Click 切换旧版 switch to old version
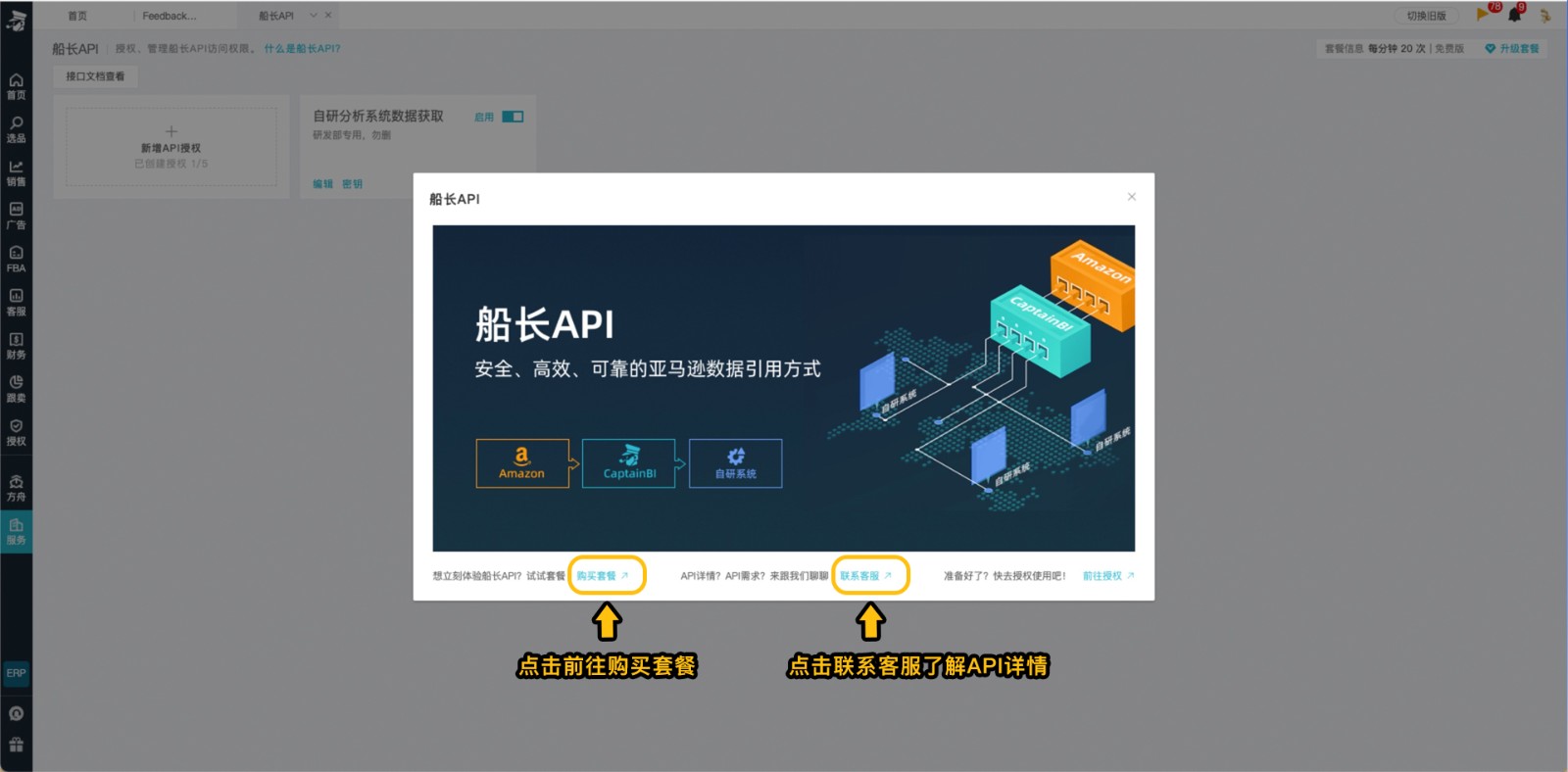Viewport: 1568px width, 772px height. [1426, 16]
